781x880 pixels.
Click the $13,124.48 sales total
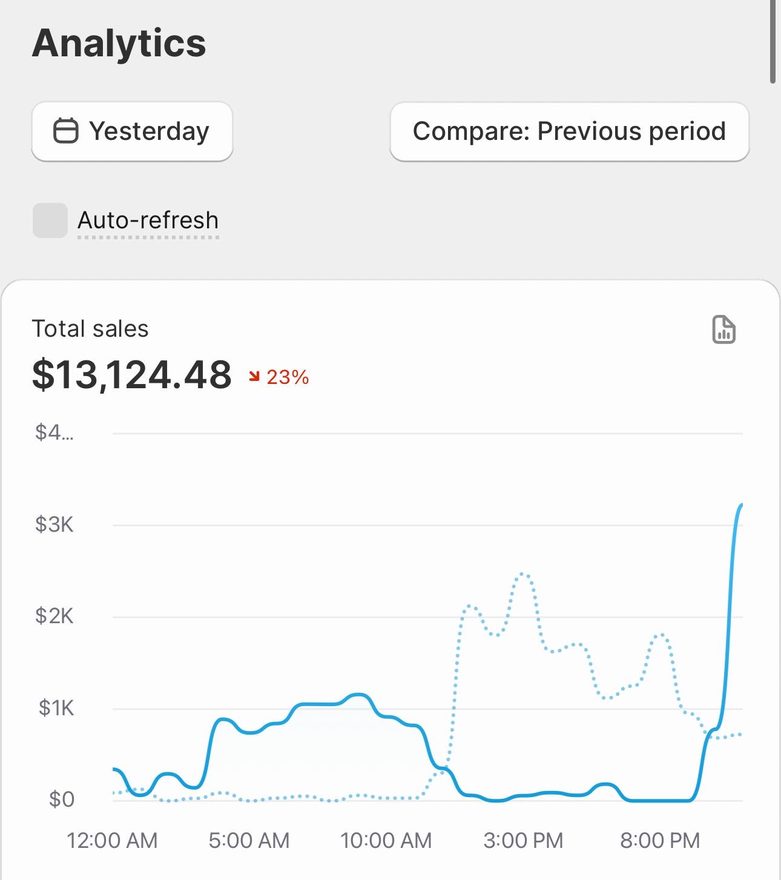coord(132,375)
